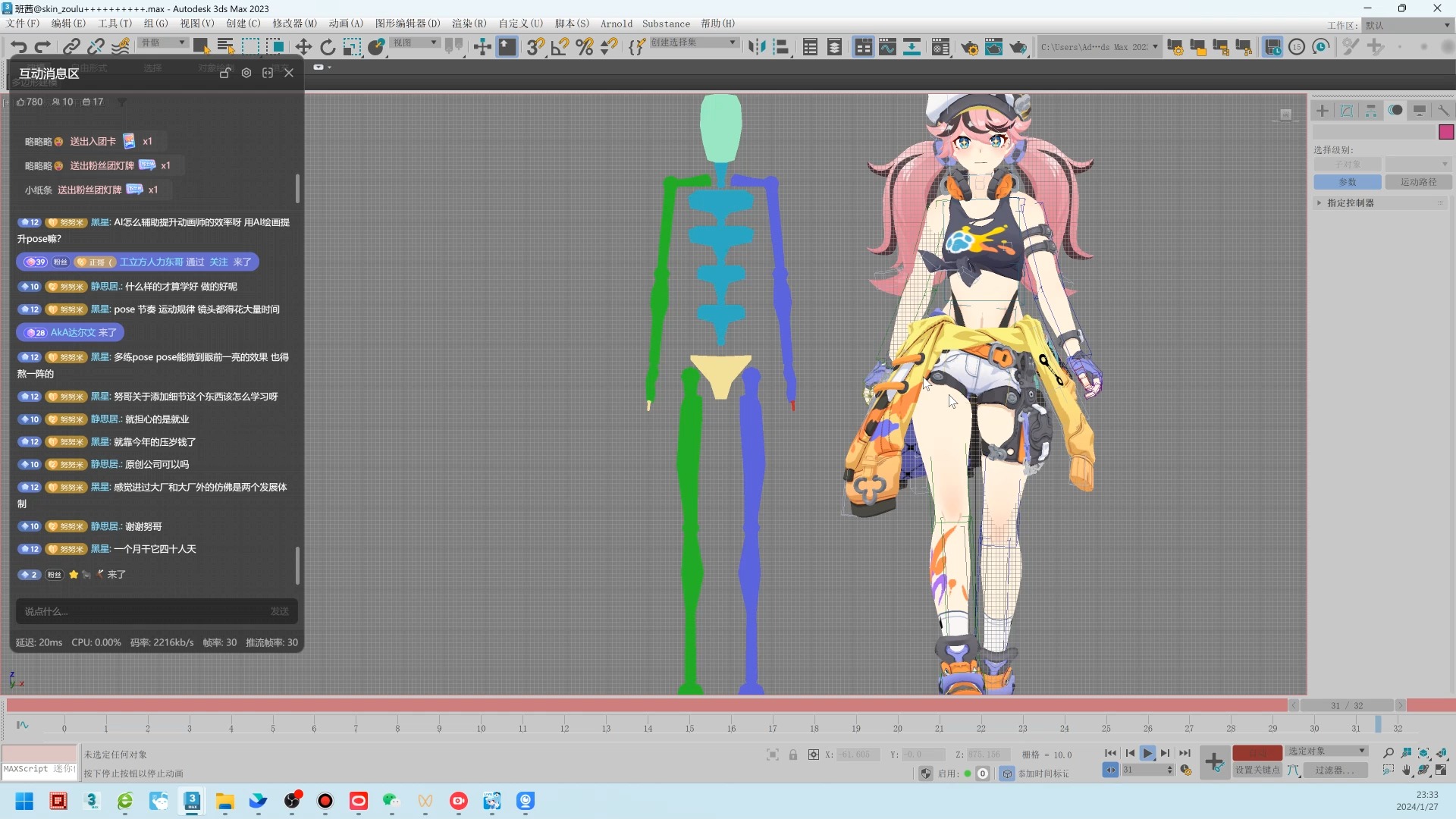1456x819 pixels.
Task: Open the 文件(F) menu
Action: pos(23,24)
